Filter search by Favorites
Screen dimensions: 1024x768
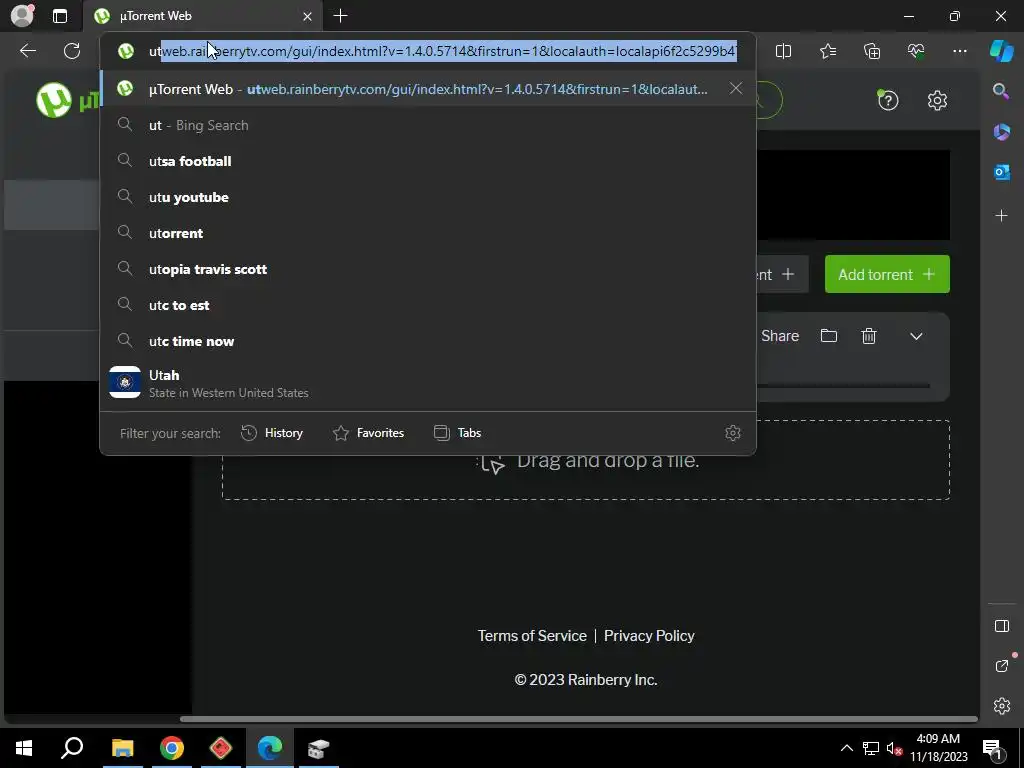click(x=368, y=432)
